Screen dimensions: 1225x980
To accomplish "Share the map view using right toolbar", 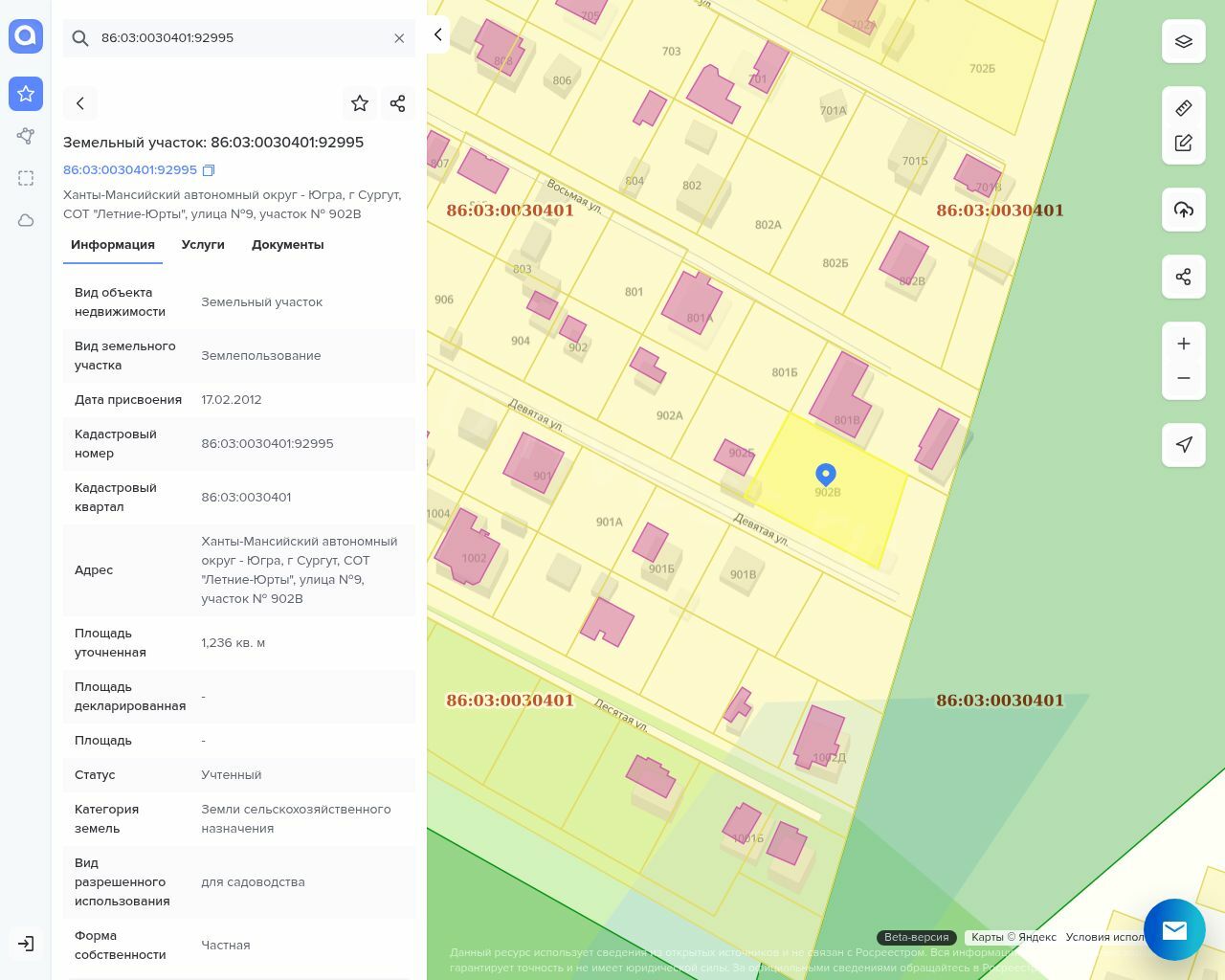I will pos(1184,277).
